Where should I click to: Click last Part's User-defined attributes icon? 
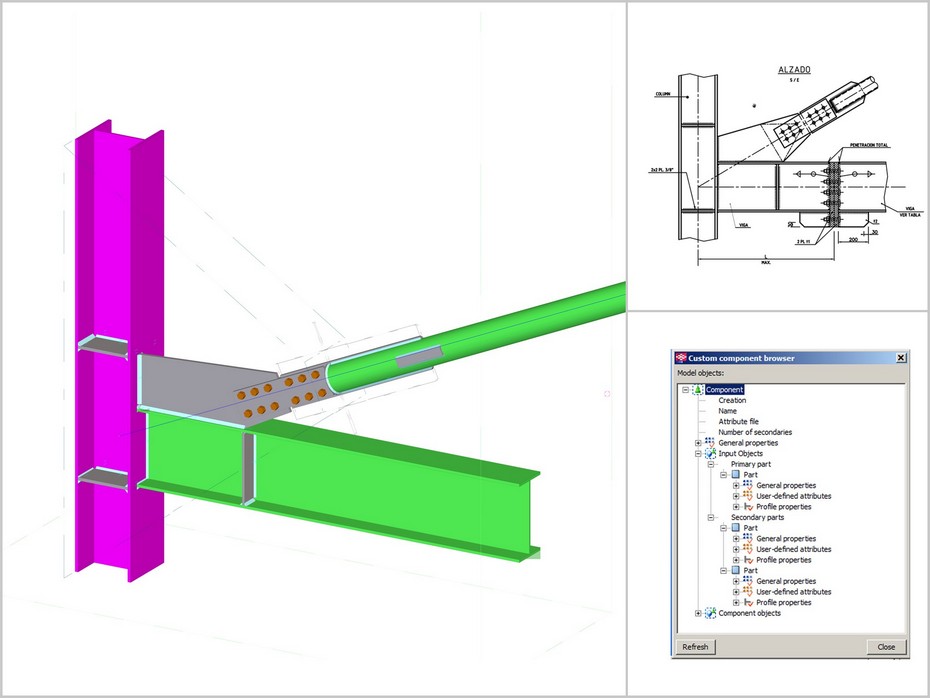tap(748, 592)
